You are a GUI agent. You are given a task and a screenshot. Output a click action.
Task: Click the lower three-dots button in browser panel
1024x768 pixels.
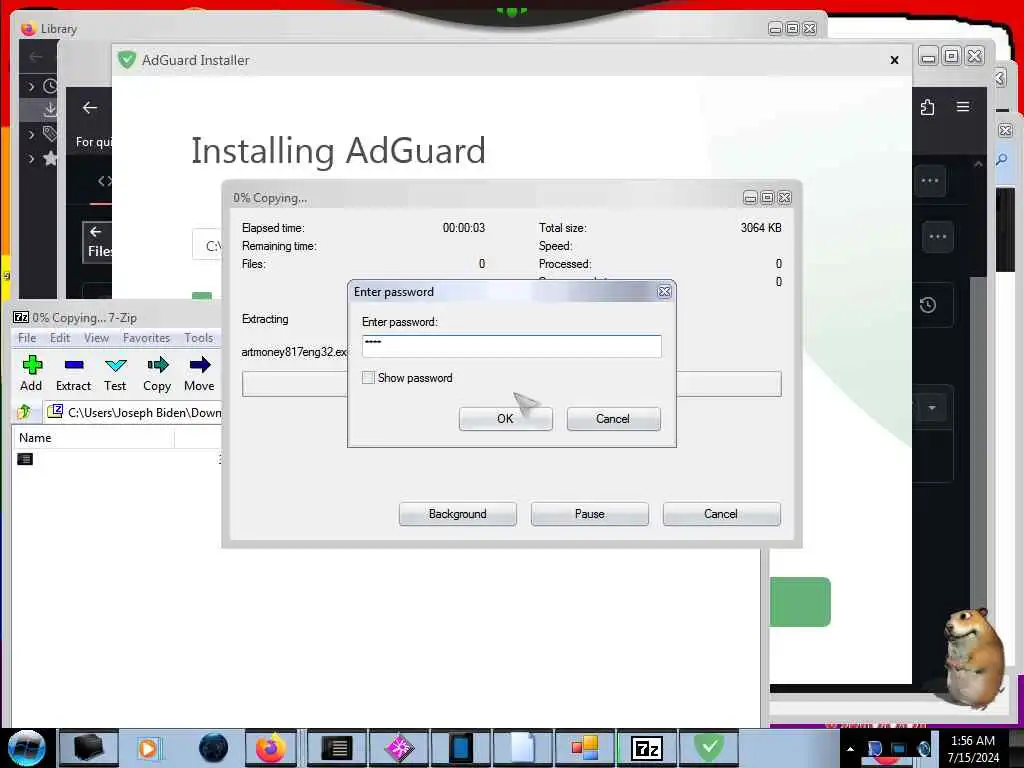[x=938, y=236]
